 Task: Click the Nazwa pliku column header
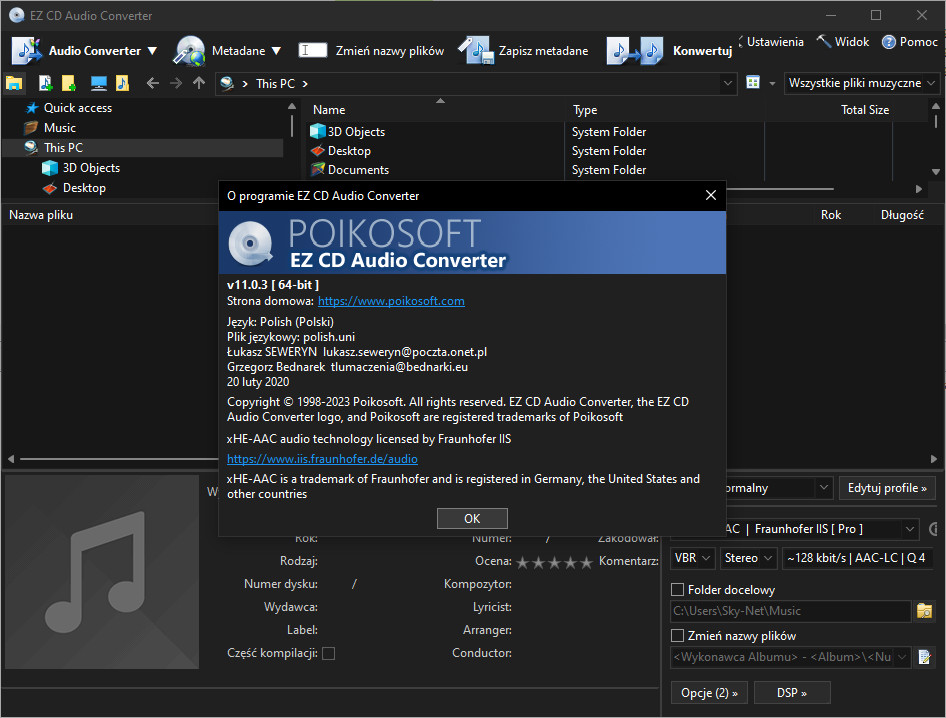pyautogui.click(x=41, y=215)
